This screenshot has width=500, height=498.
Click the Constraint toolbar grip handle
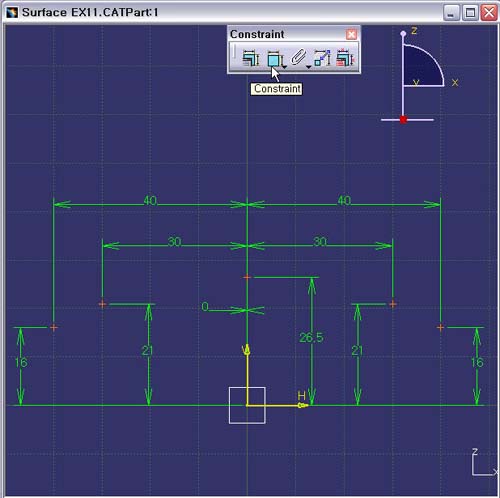pos(234,53)
